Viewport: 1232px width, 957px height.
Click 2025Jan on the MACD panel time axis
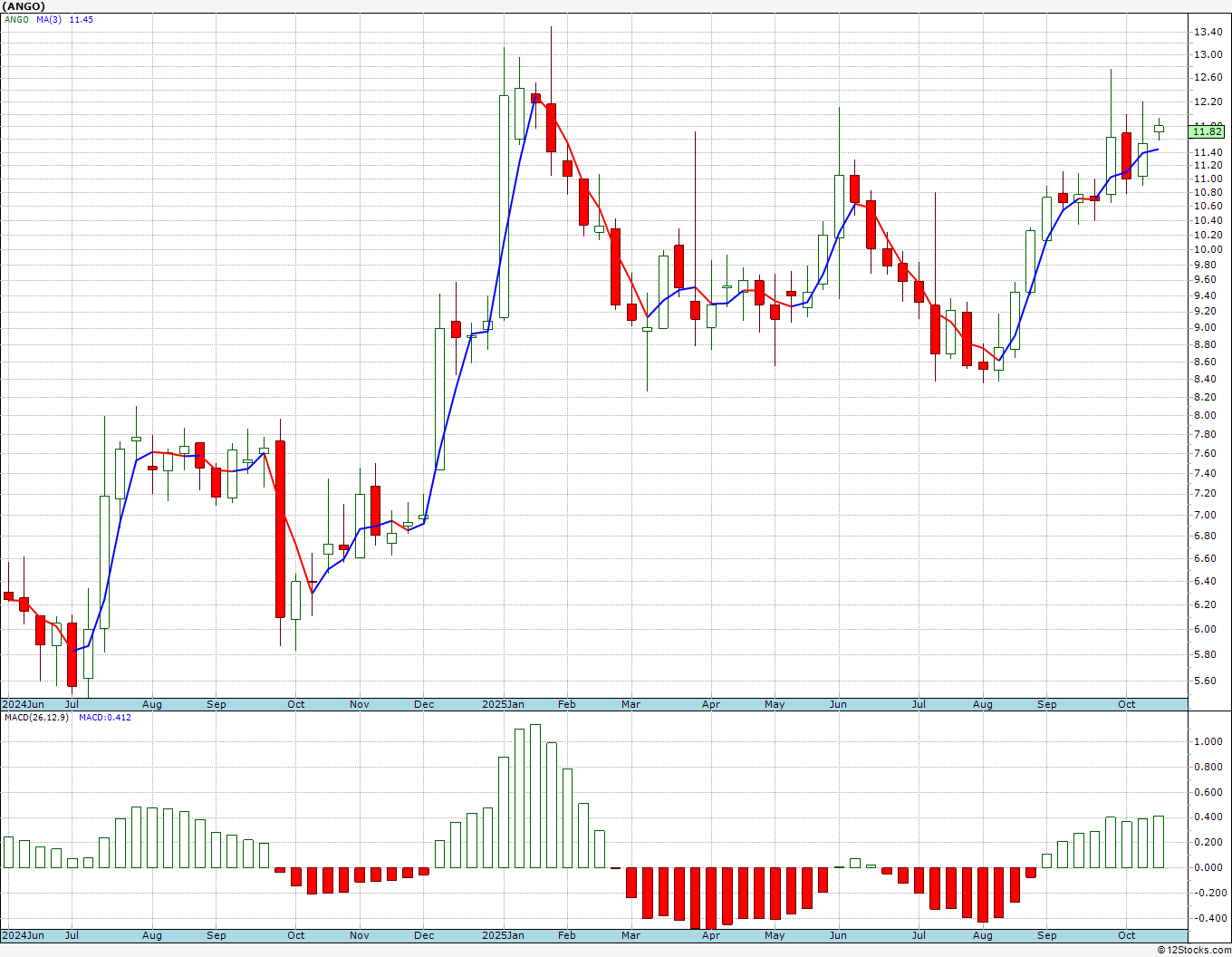point(503,935)
